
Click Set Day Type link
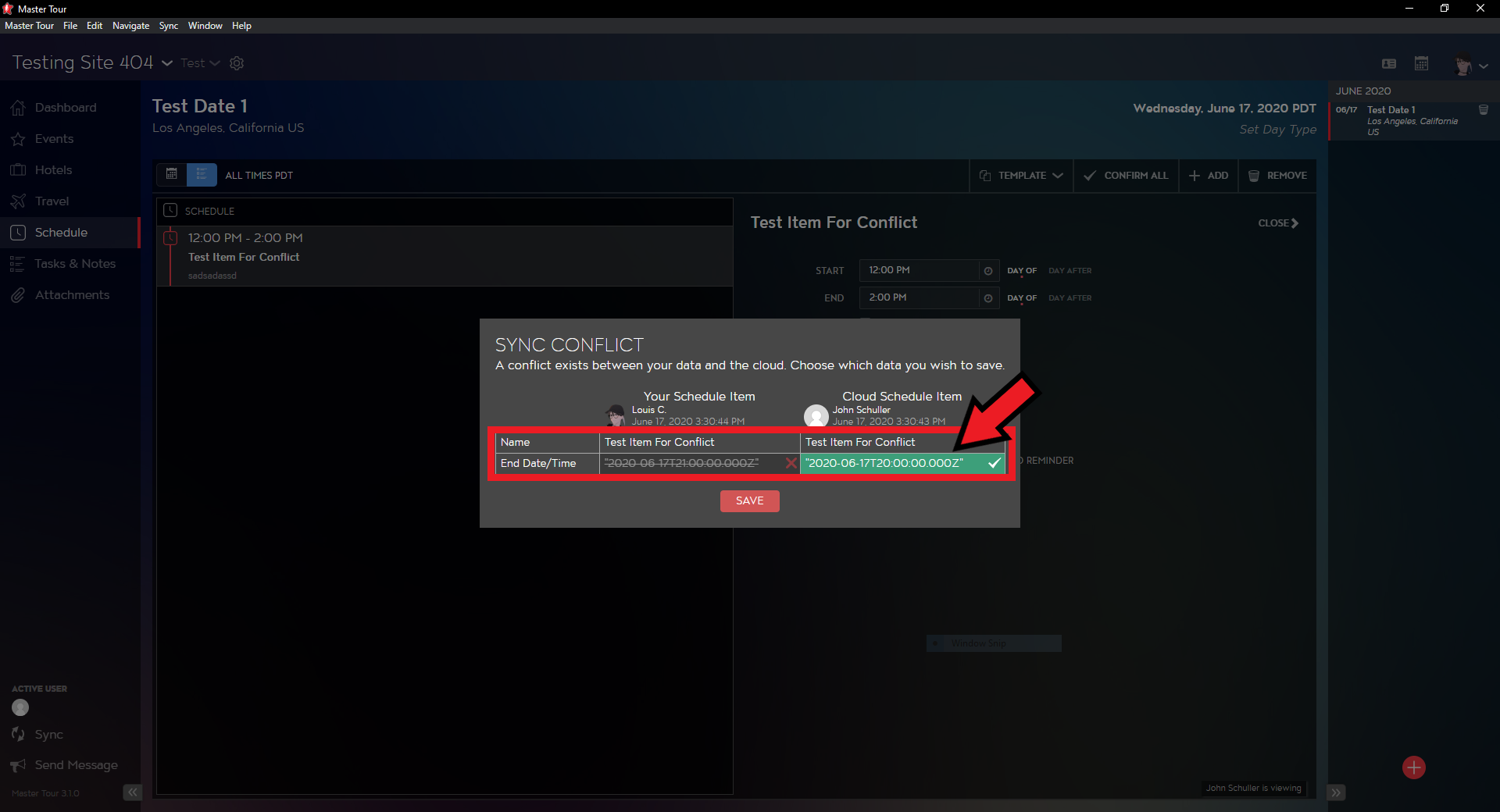pyautogui.click(x=1277, y=130)
